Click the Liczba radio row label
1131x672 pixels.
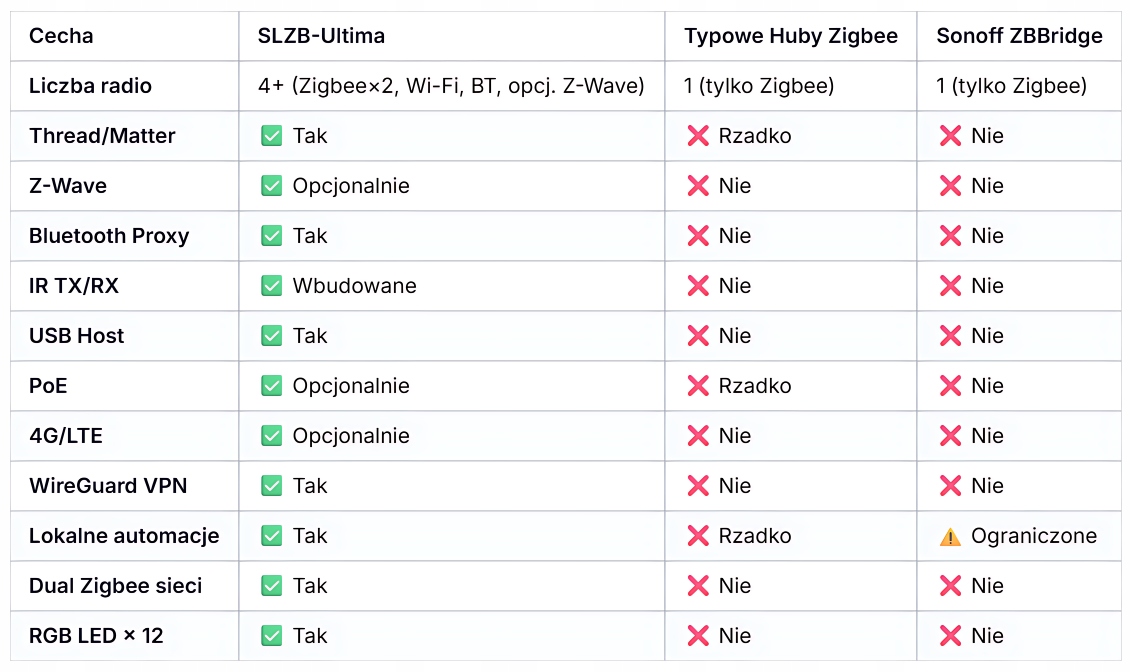coord(90,86)
